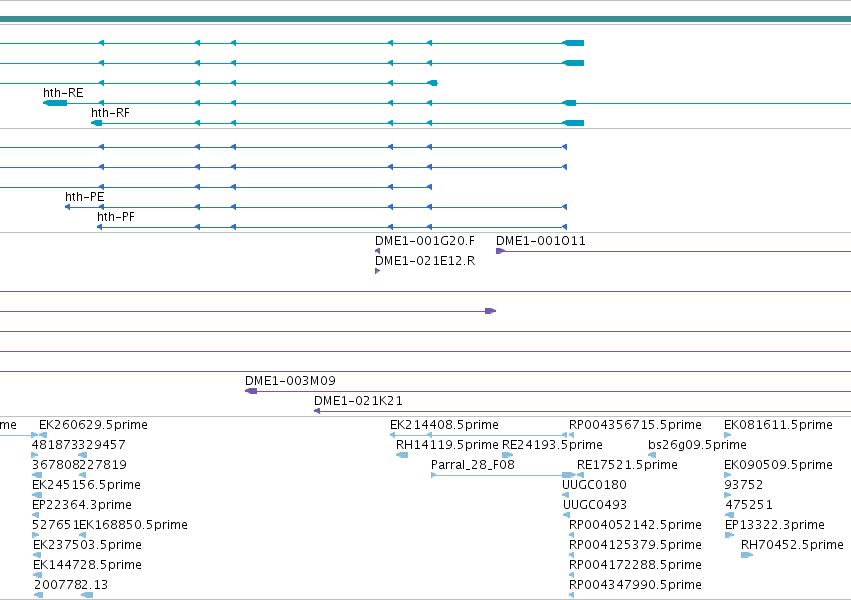The image size is (851, 600).
Task: Select the bs26g09.5prime label
Action: 697,445
